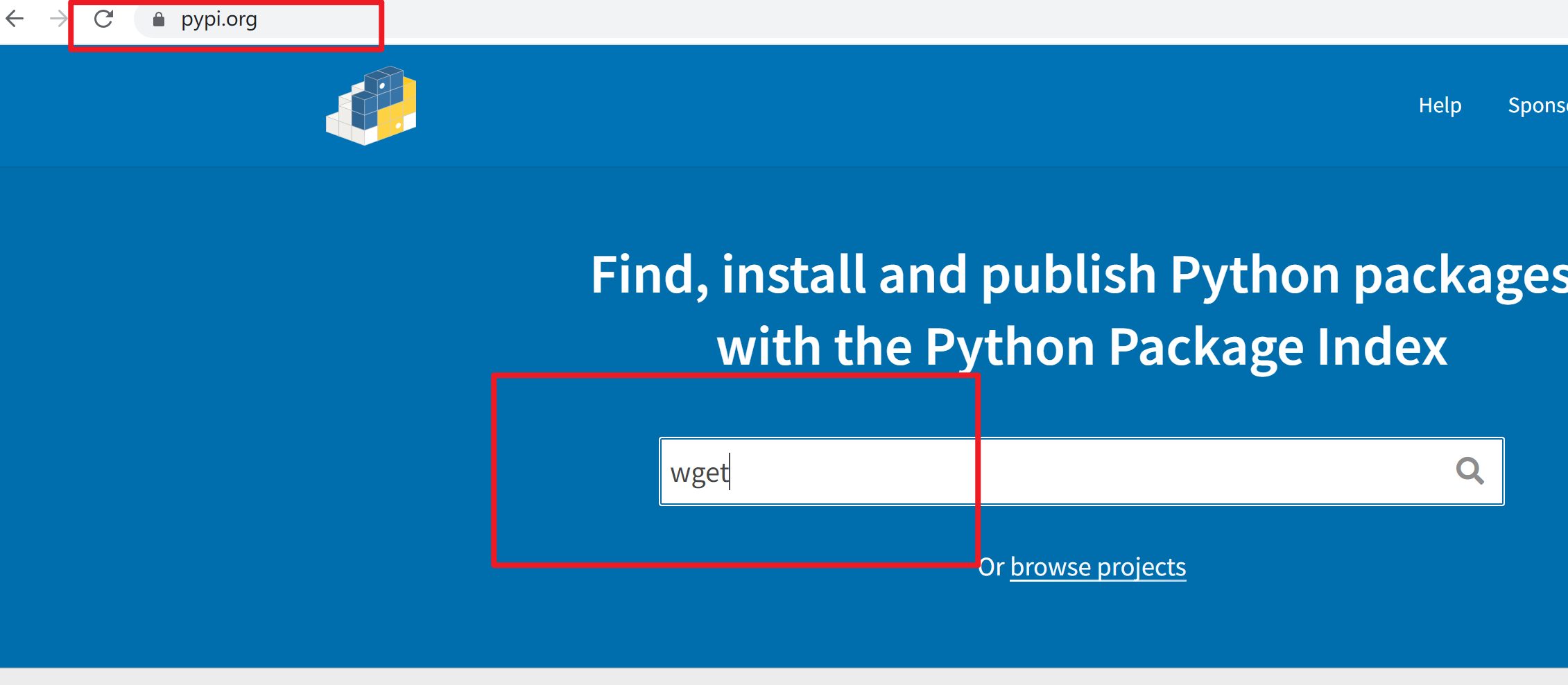The width and height of the screenshot is (1568, 685).
Task: Click the word "install" in the heading
Action: click(x=793, y=275)
